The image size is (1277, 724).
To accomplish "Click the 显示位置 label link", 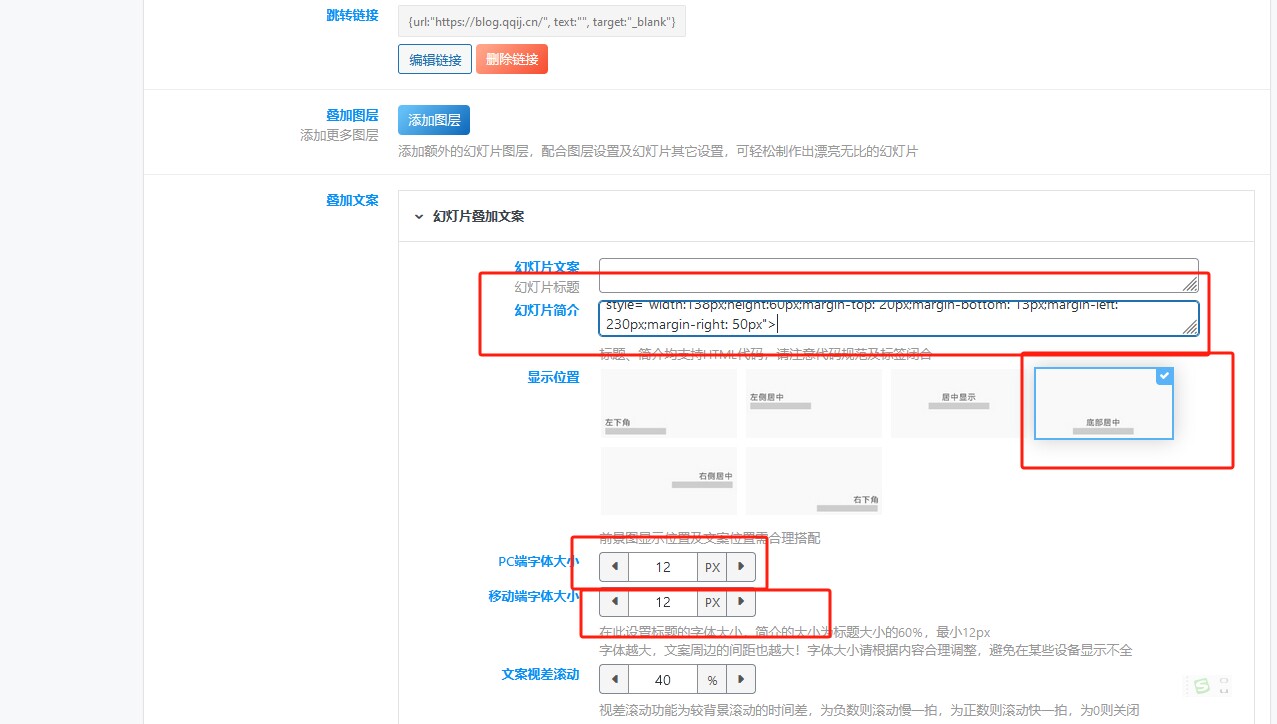I will pyautogui.click(x=554, y=377).
